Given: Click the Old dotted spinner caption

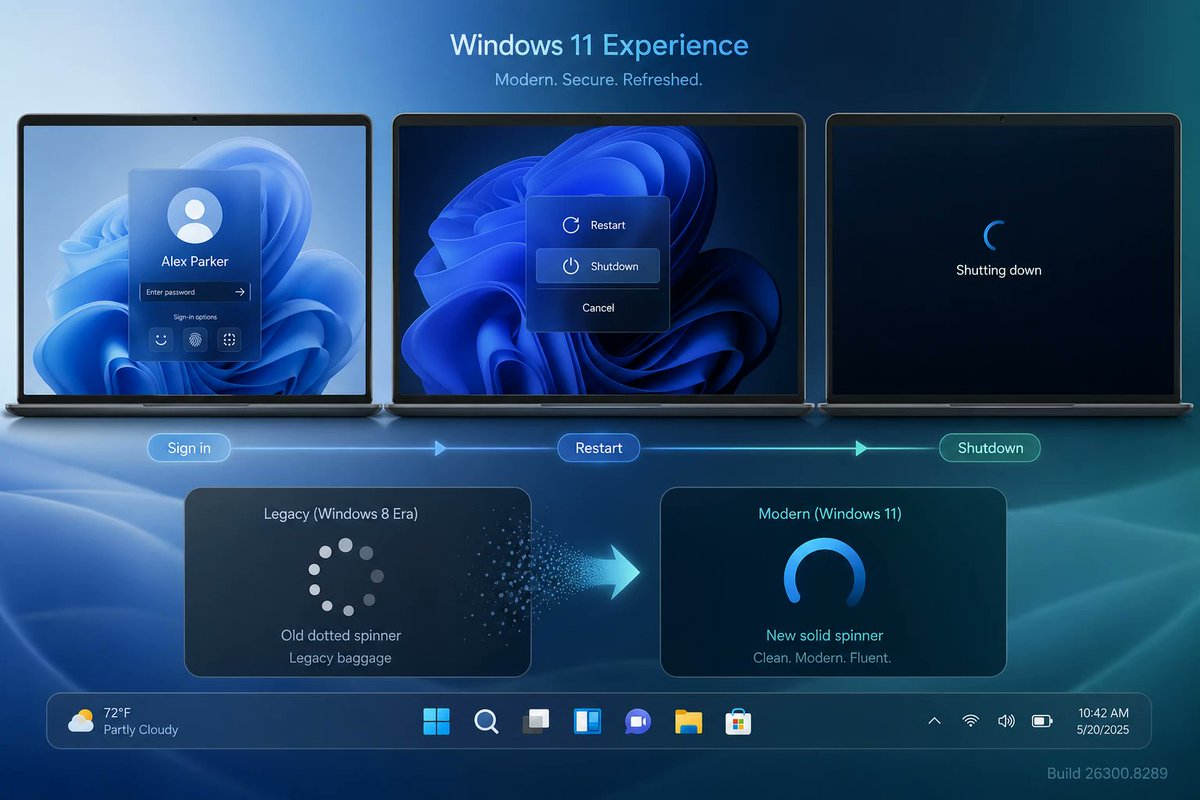Looking at the screenshot, I should pyautogui.click(x=341, y=635).
